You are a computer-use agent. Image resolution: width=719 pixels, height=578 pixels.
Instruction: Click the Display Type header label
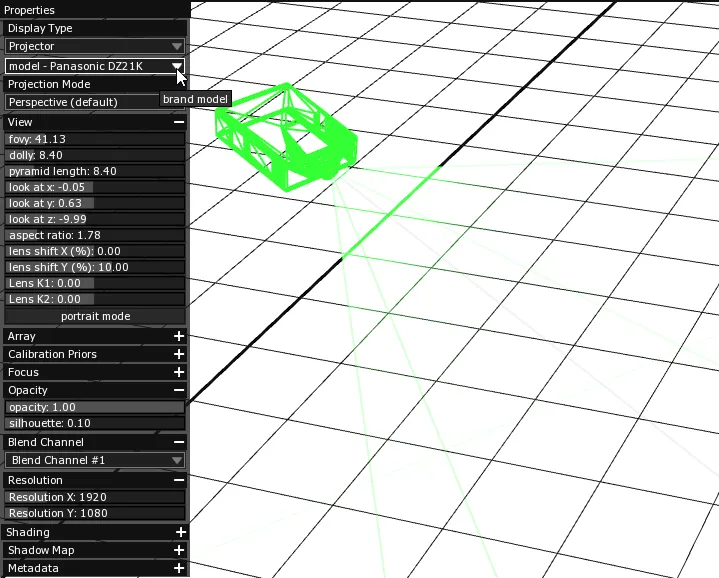point(40,28)
